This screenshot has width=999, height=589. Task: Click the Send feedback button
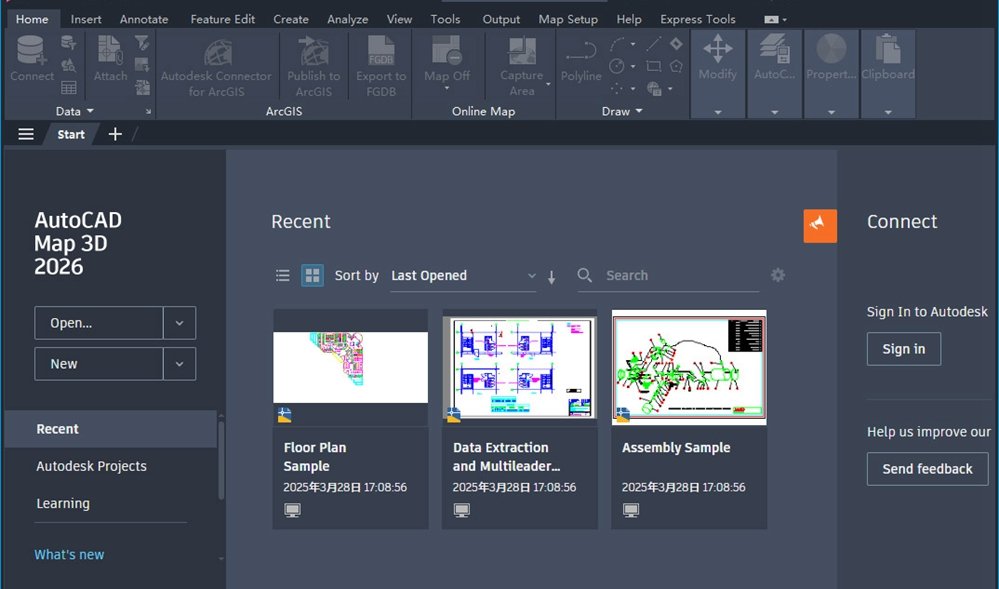click(x=927, y=469)
